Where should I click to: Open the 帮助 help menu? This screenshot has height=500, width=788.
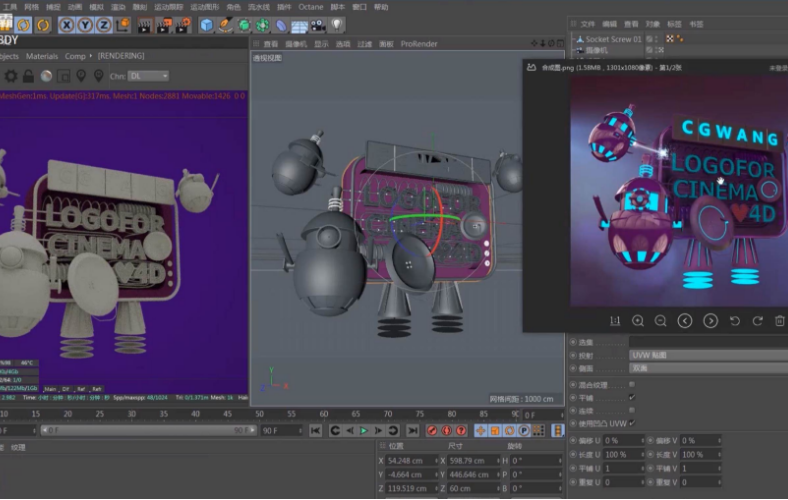click(x=381, y=7)
